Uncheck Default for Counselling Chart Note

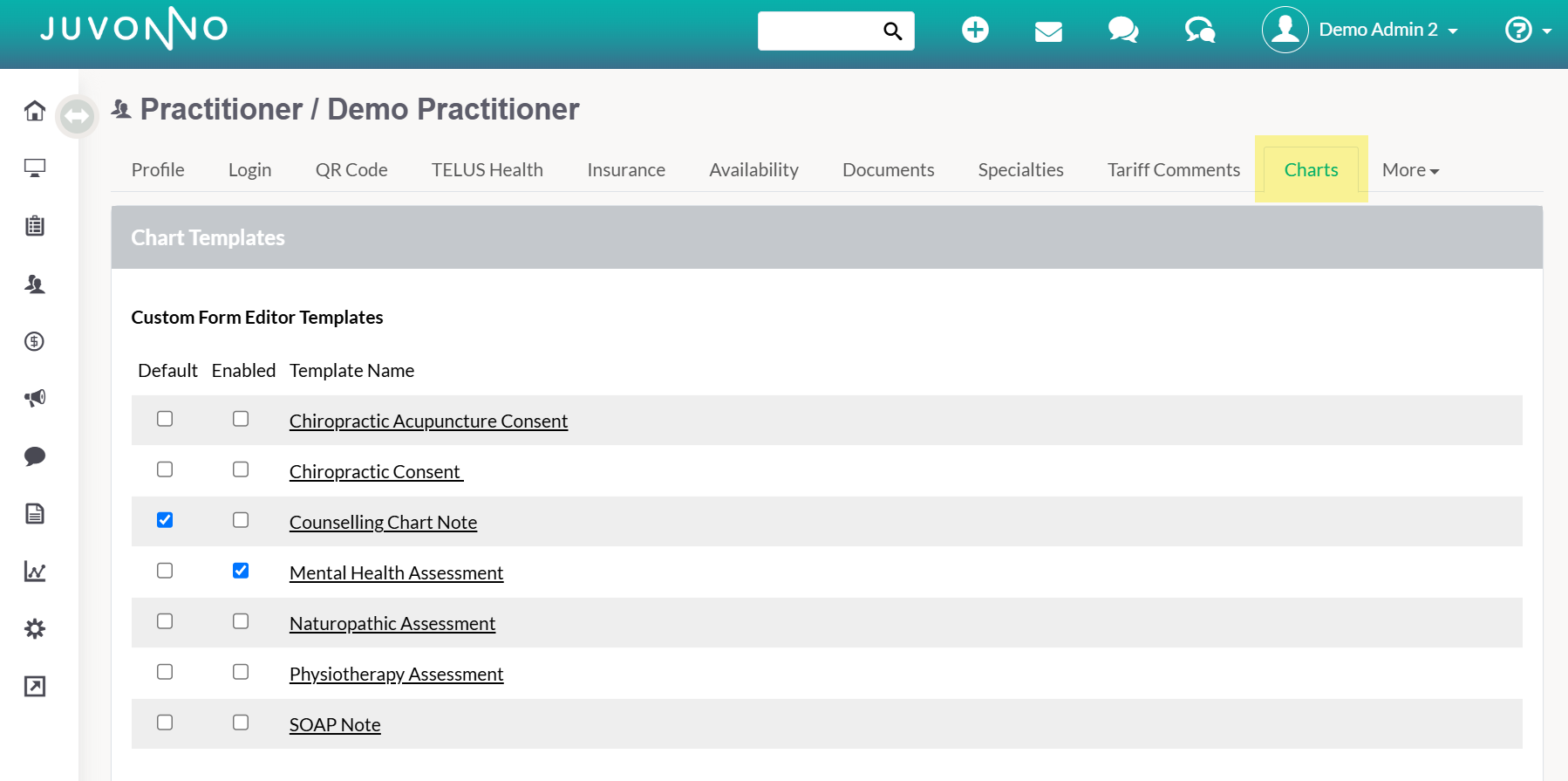[x=165, y=520]
